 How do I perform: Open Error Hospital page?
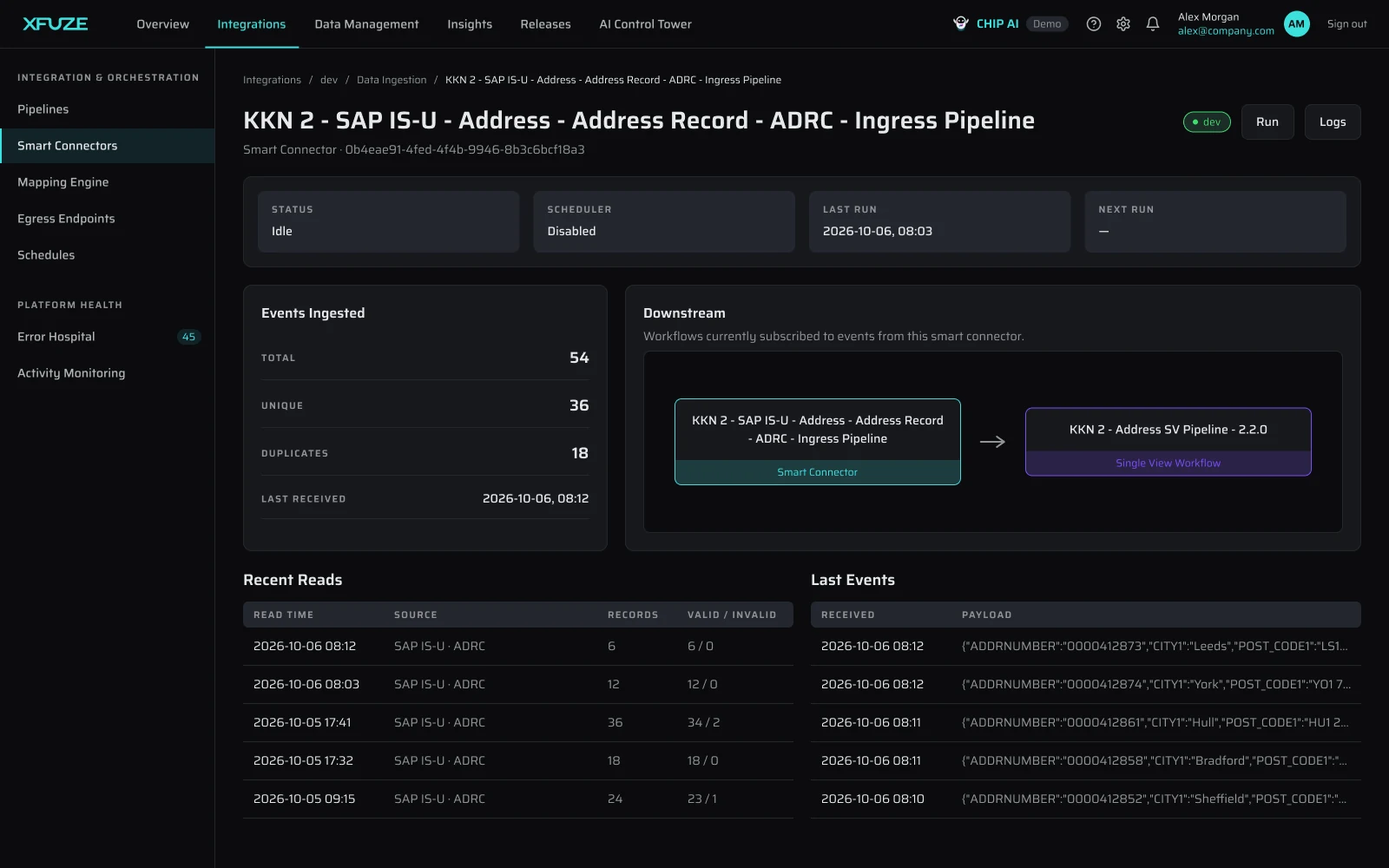pos(107,337)
